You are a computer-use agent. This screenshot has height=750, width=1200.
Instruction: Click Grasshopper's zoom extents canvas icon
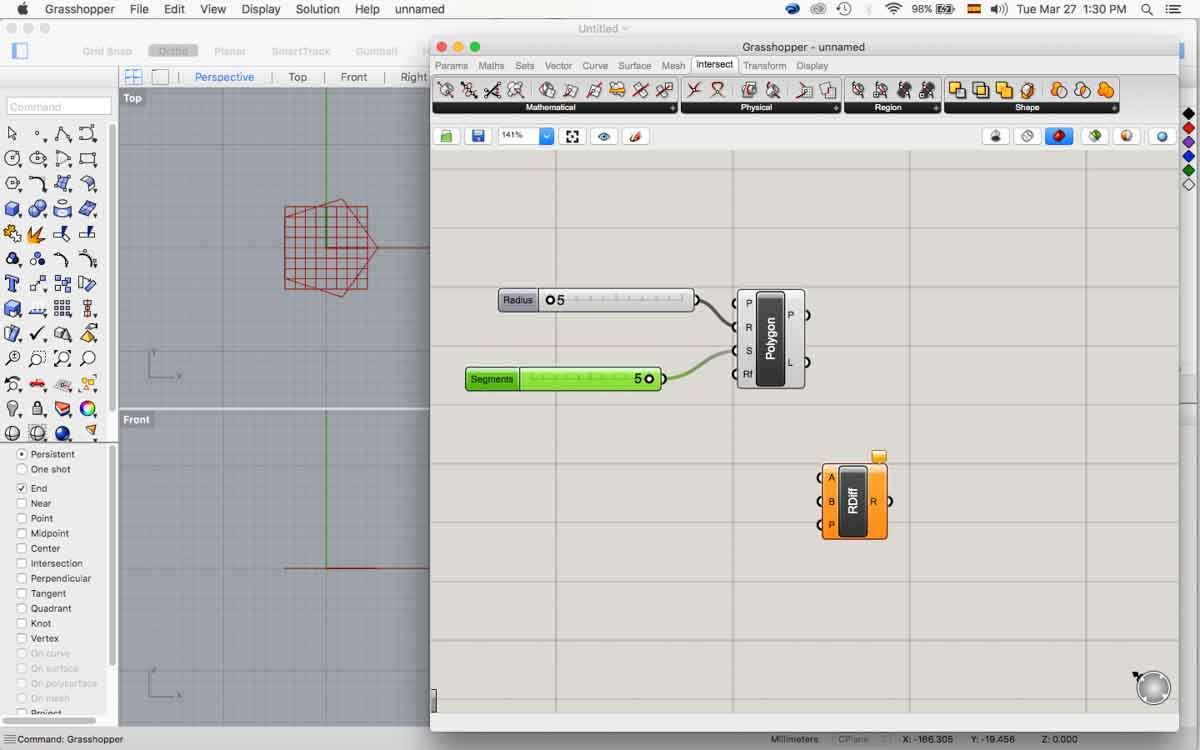(572, 136)
